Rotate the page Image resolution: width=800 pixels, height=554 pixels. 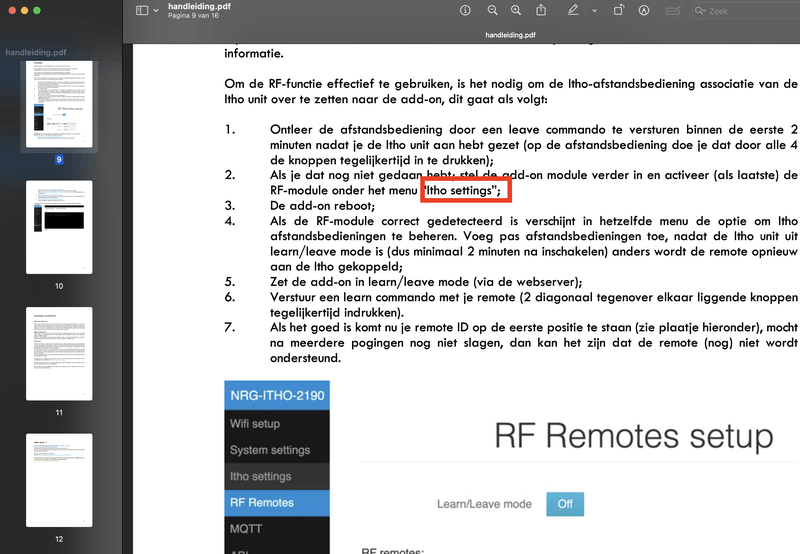pos(618,10)
